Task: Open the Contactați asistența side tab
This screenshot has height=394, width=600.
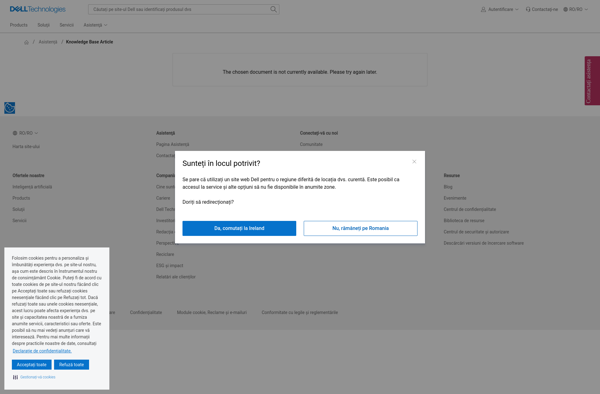Action: pyautogui.click(x=592, y=81)
